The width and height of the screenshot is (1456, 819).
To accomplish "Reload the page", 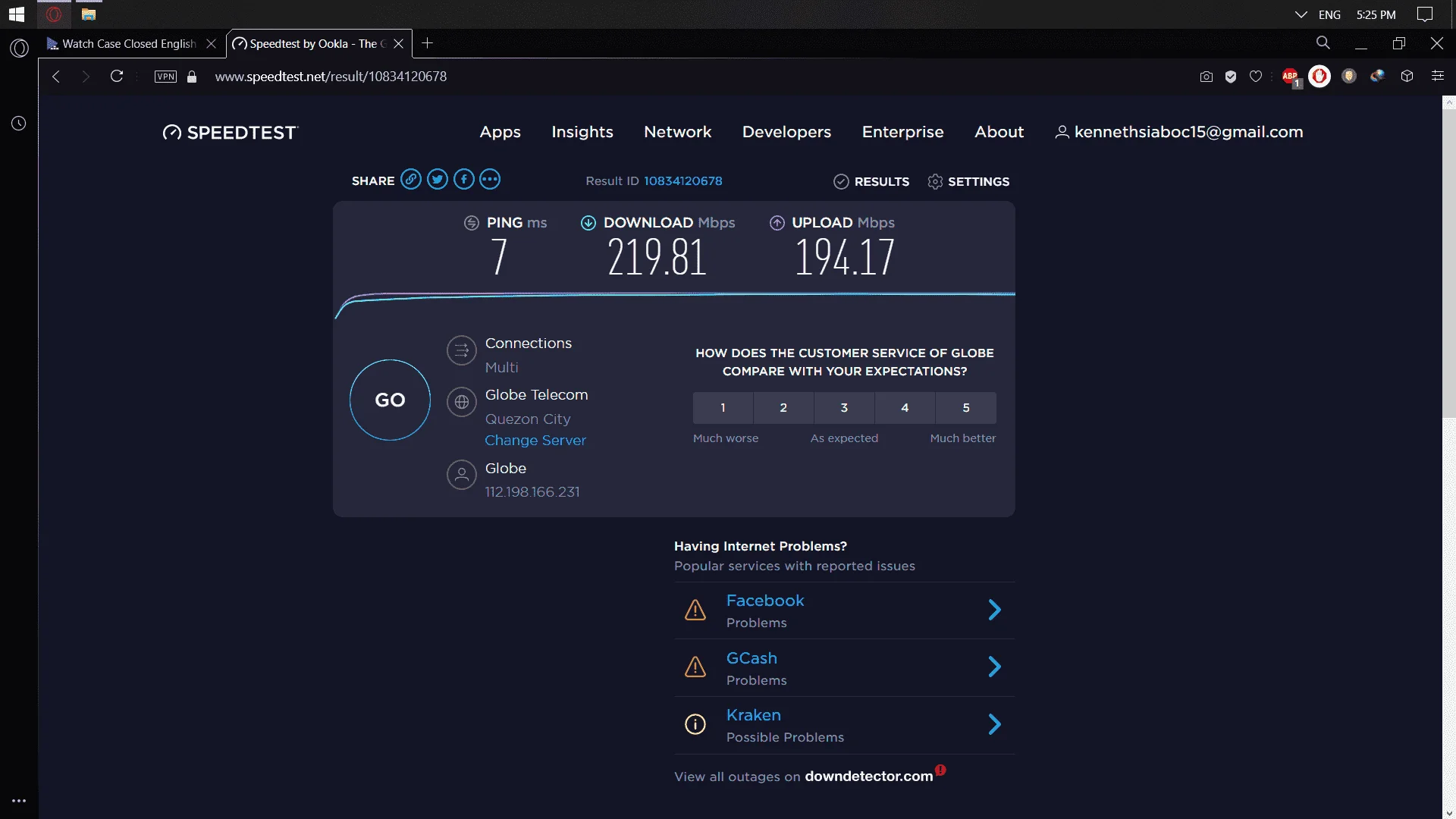I will click(117, 76).
